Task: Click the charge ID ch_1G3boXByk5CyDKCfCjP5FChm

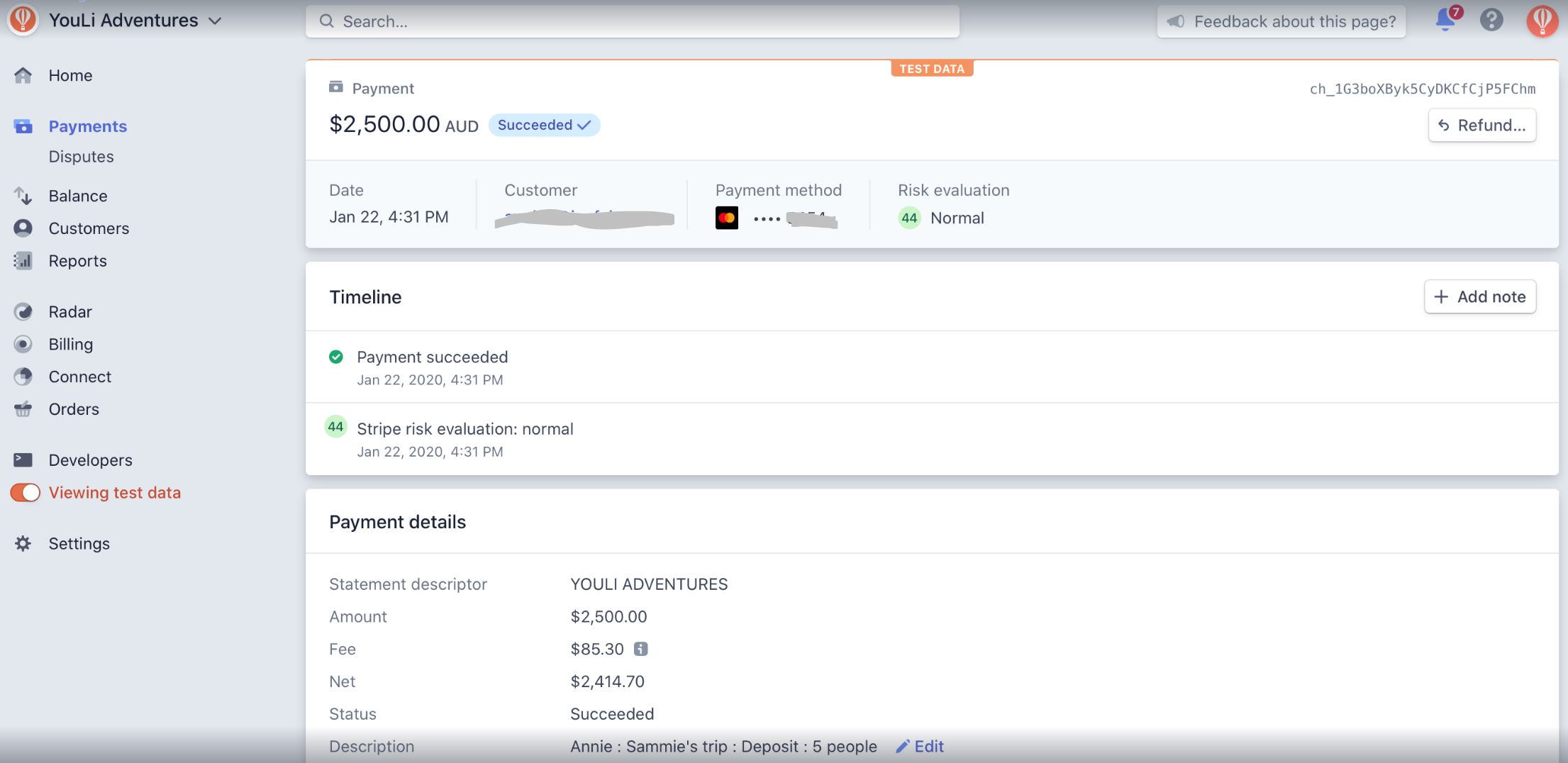Action: point(1422,89)
